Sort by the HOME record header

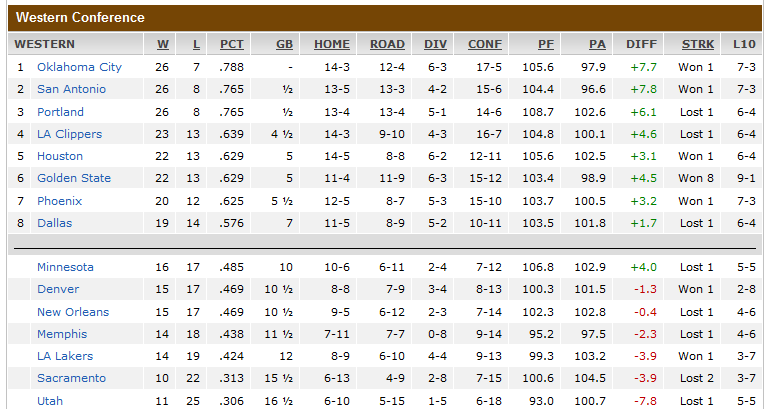[332, 44]
